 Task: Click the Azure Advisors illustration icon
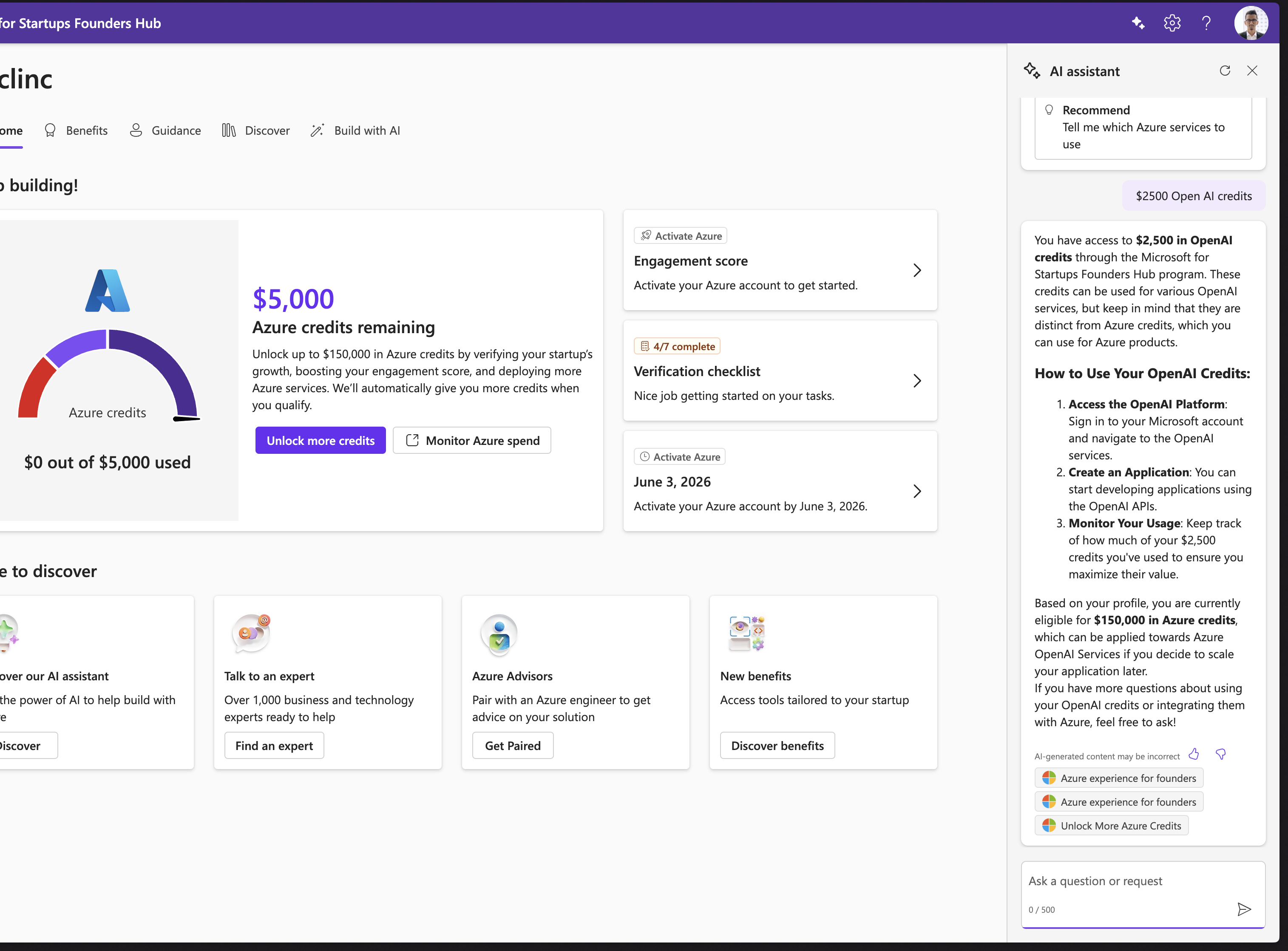coord(499,635)
